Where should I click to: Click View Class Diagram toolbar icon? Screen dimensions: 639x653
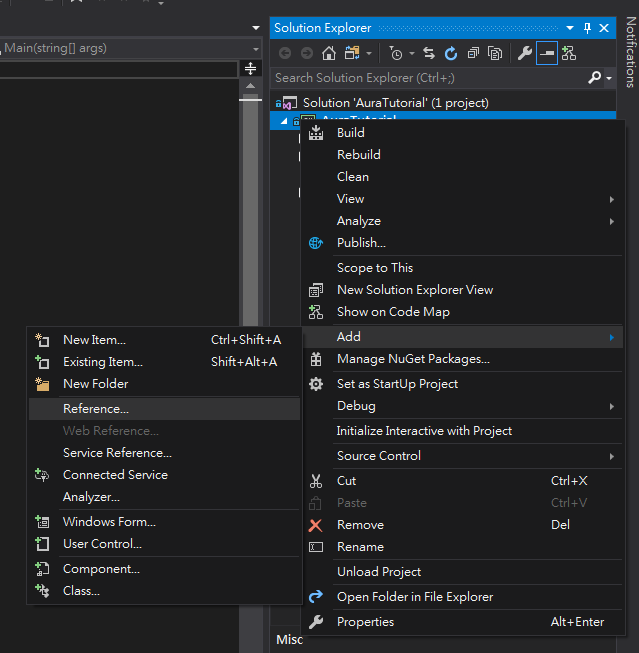[x=569, y=53]
